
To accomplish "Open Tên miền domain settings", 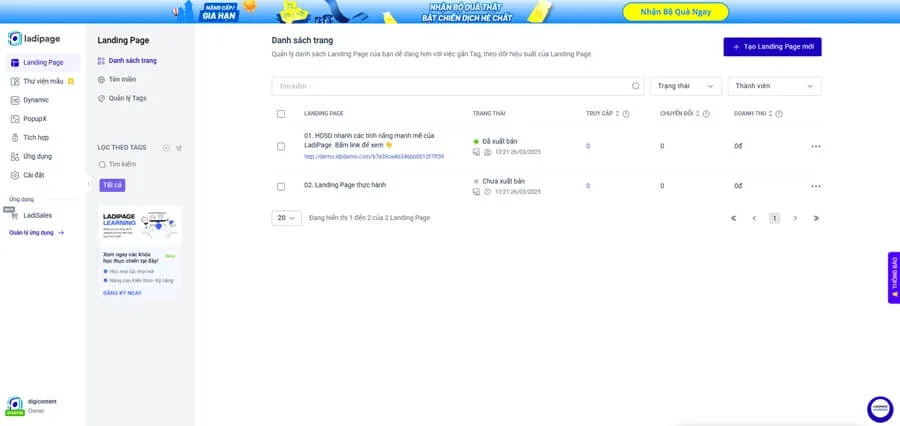I will [x=117, y=79].
